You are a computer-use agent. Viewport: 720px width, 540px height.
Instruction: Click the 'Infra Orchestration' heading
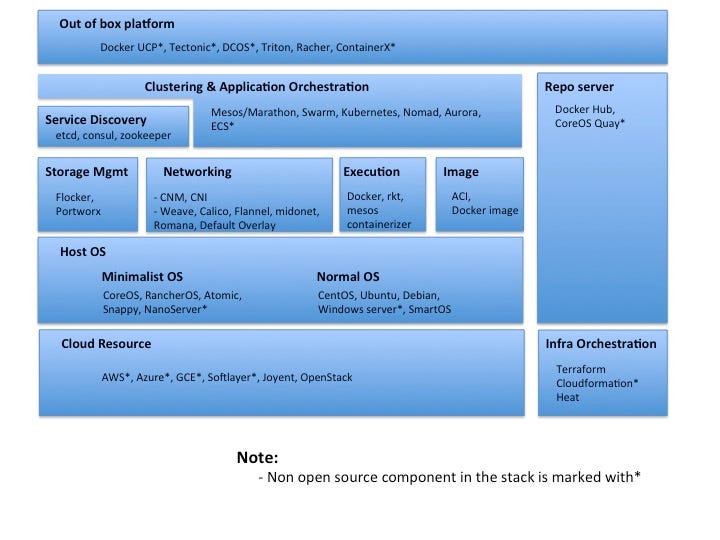[601, 344]
